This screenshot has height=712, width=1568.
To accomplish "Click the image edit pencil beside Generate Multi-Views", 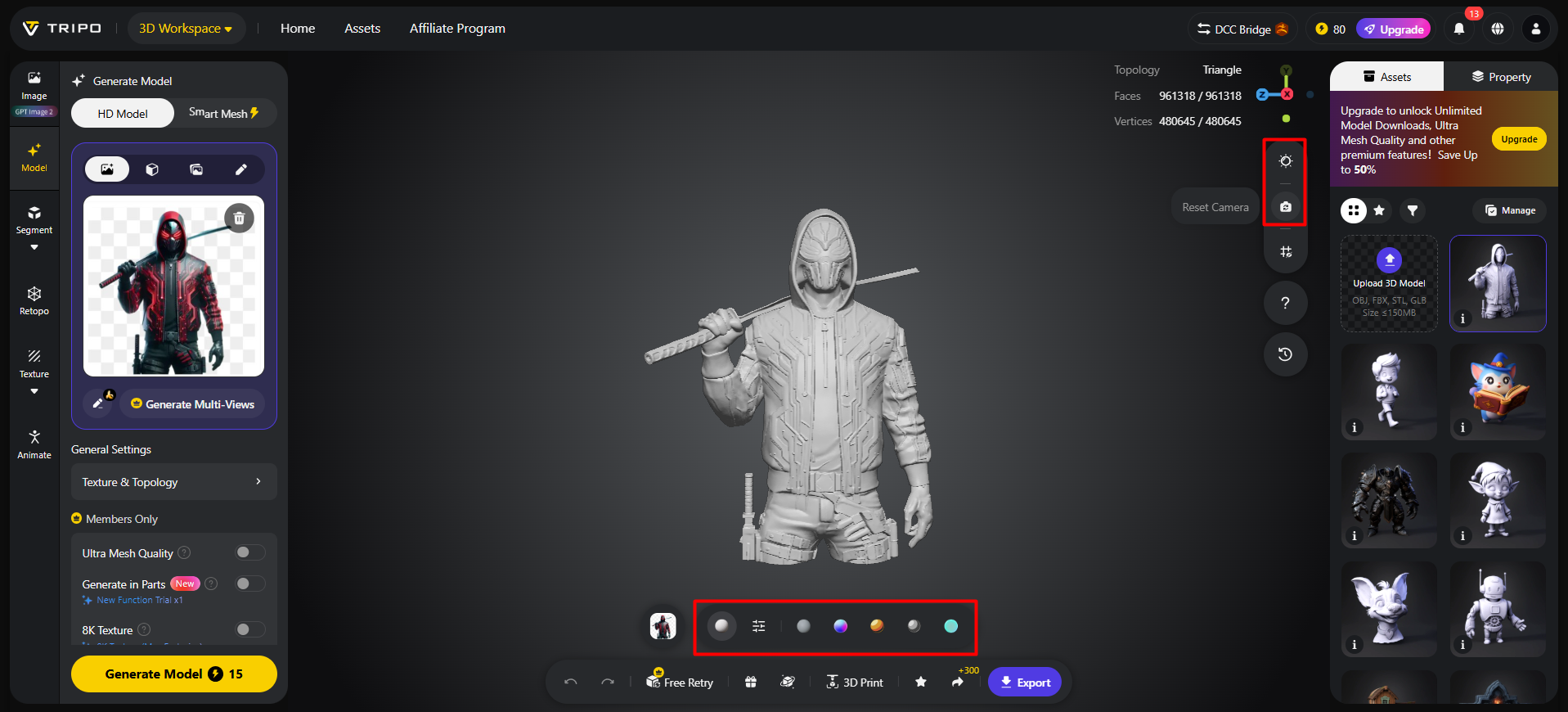I will pos(99,403).
